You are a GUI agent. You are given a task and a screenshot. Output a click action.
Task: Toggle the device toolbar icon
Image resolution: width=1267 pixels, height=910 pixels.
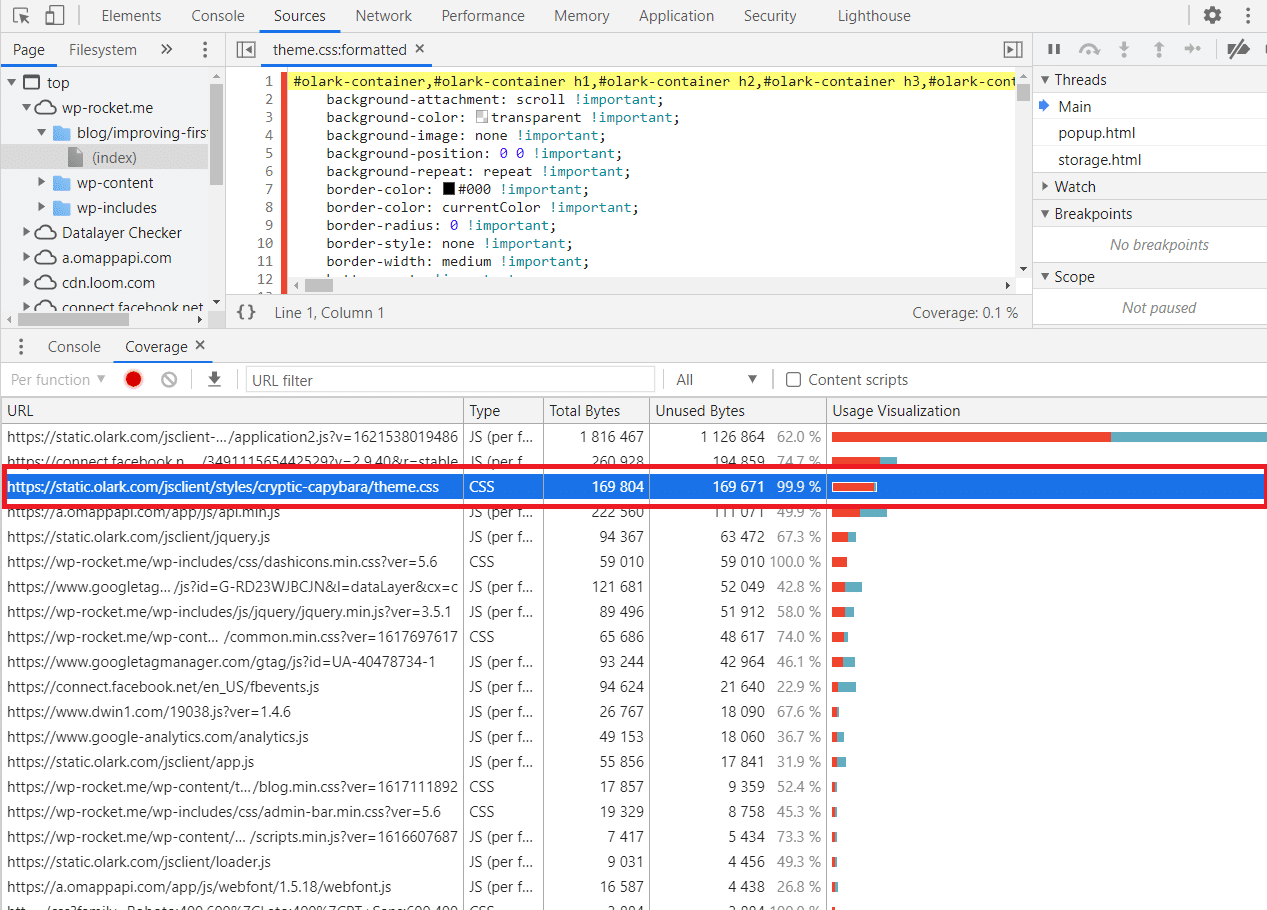point(55,16)
